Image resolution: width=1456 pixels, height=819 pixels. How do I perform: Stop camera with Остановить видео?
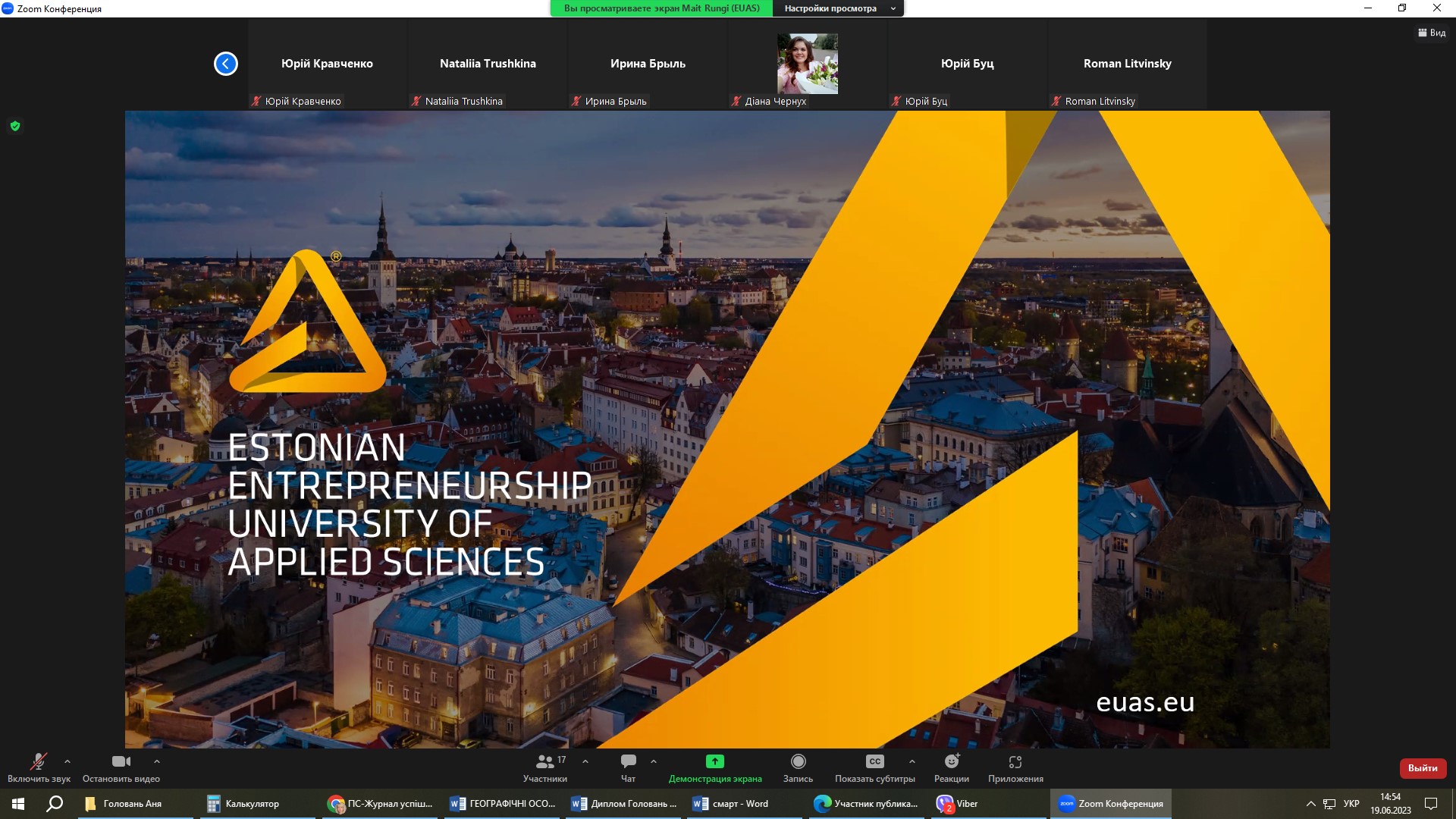[x=121, y=768]
